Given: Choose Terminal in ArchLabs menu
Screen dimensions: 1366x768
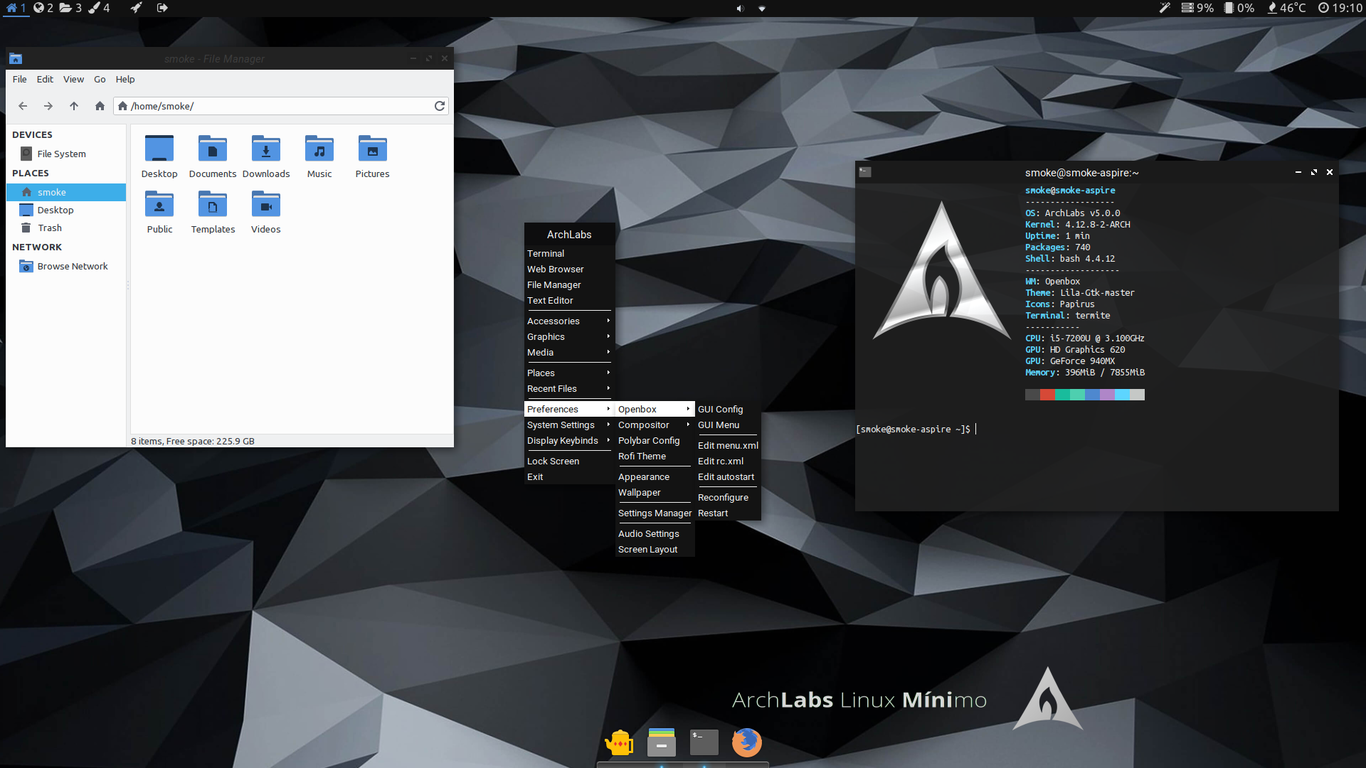Looking at the screenshot, I should (569, 254).
